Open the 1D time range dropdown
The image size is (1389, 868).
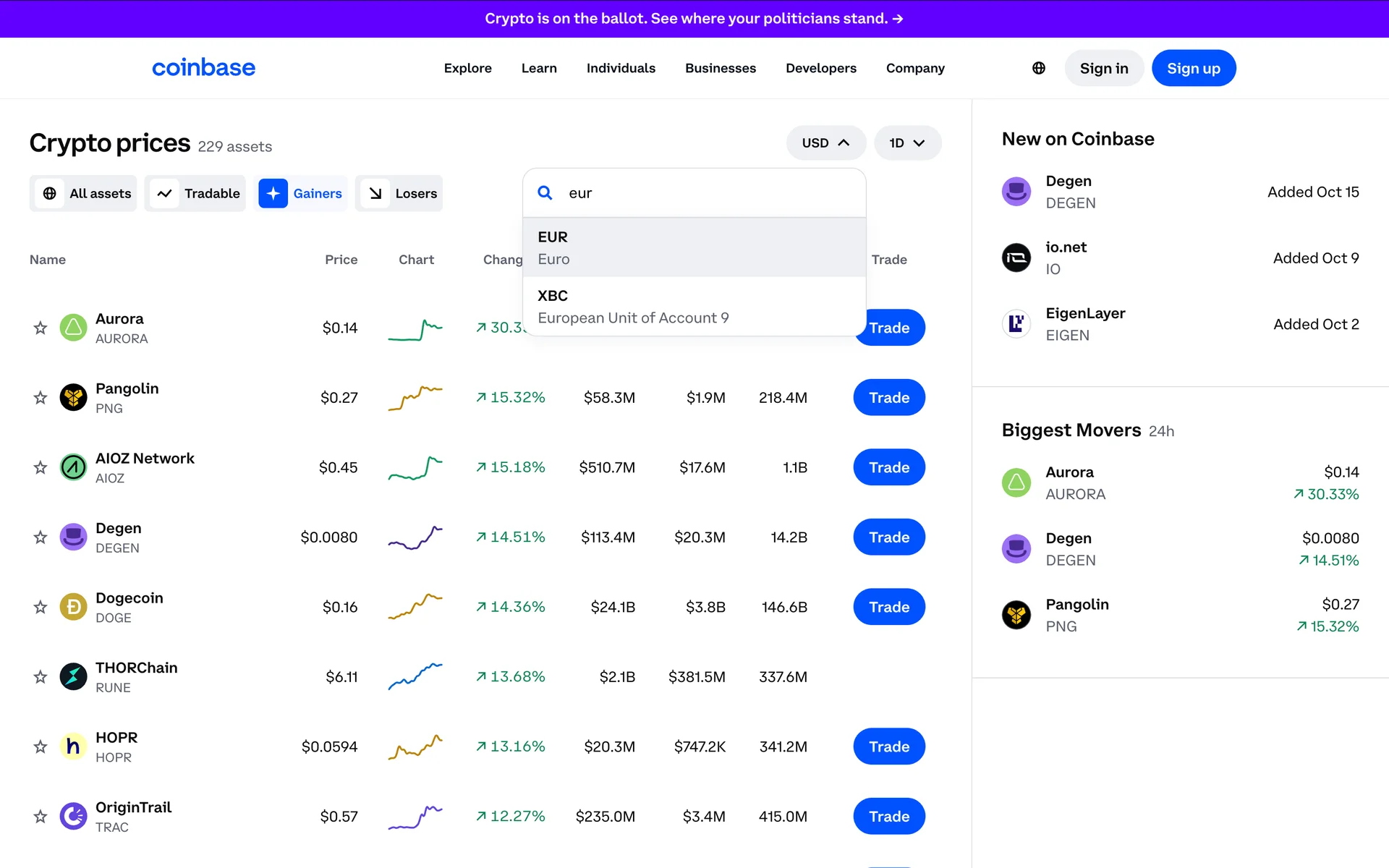[x=907, y=142]
